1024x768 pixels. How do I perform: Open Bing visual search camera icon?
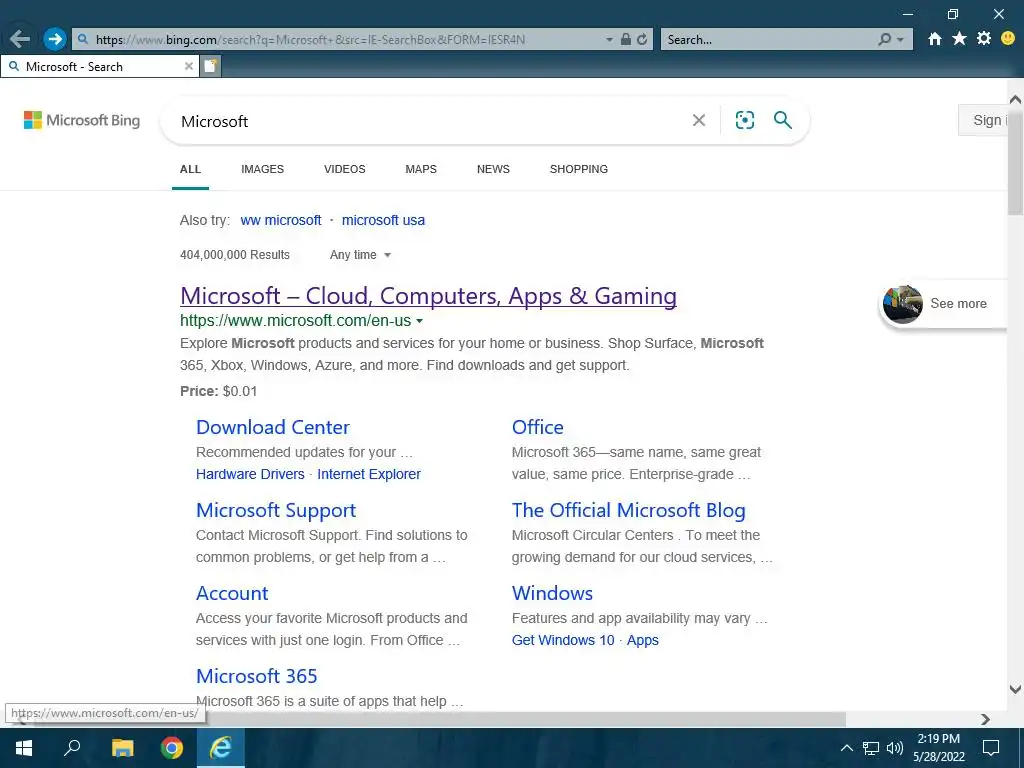click(x=744, y=120)
